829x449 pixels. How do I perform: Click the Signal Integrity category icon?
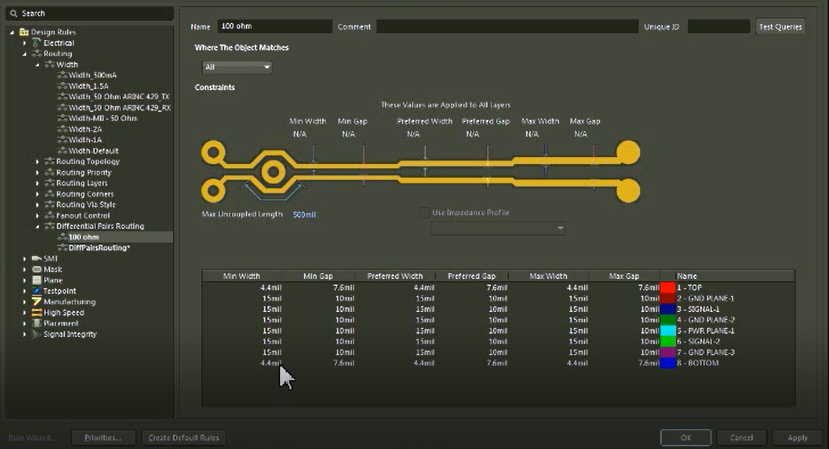36,334
